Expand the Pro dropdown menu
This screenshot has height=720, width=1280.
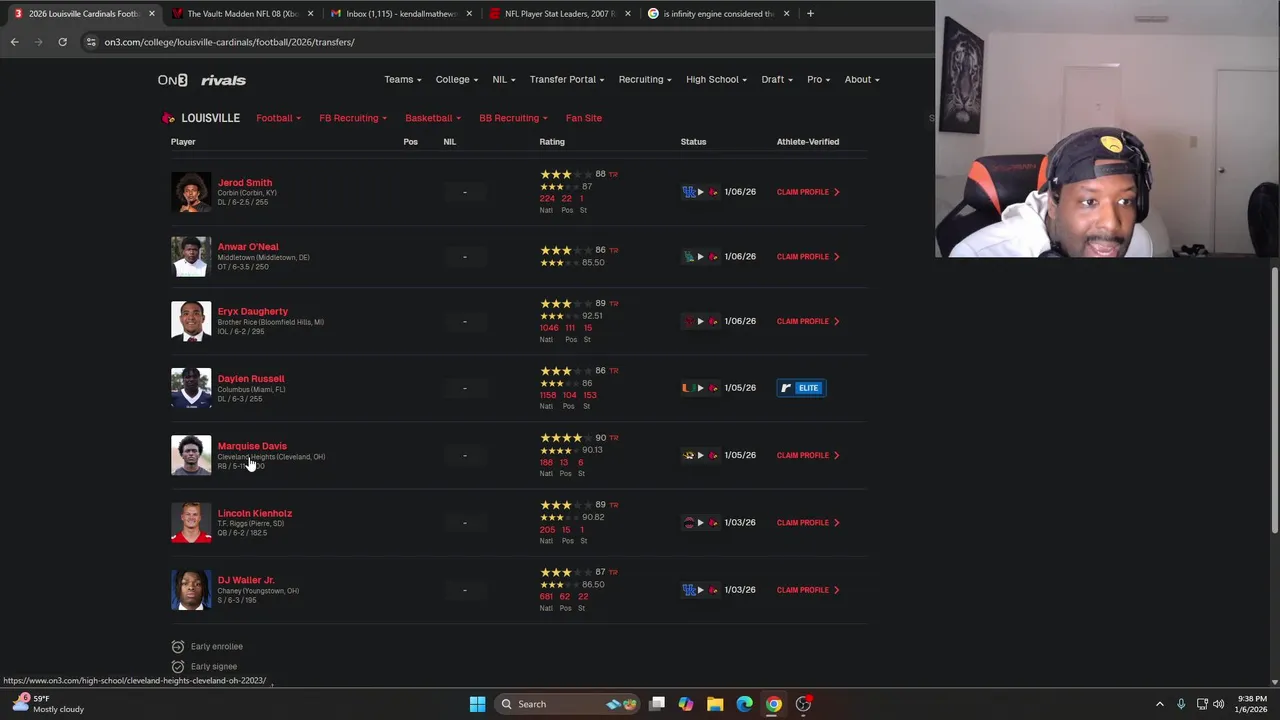tap(818, 80)
